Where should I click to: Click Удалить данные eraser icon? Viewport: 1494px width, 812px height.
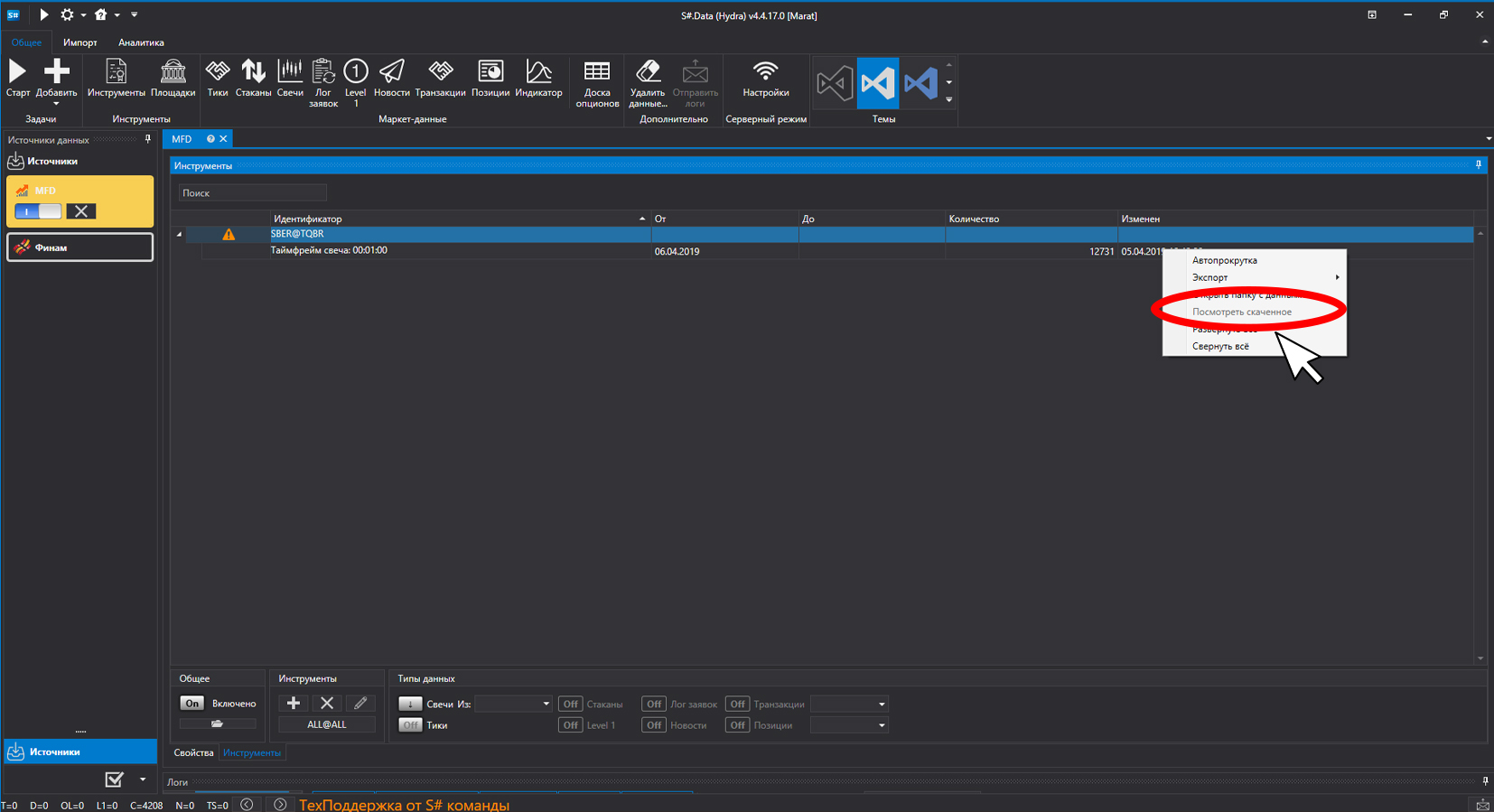(648, 83)
